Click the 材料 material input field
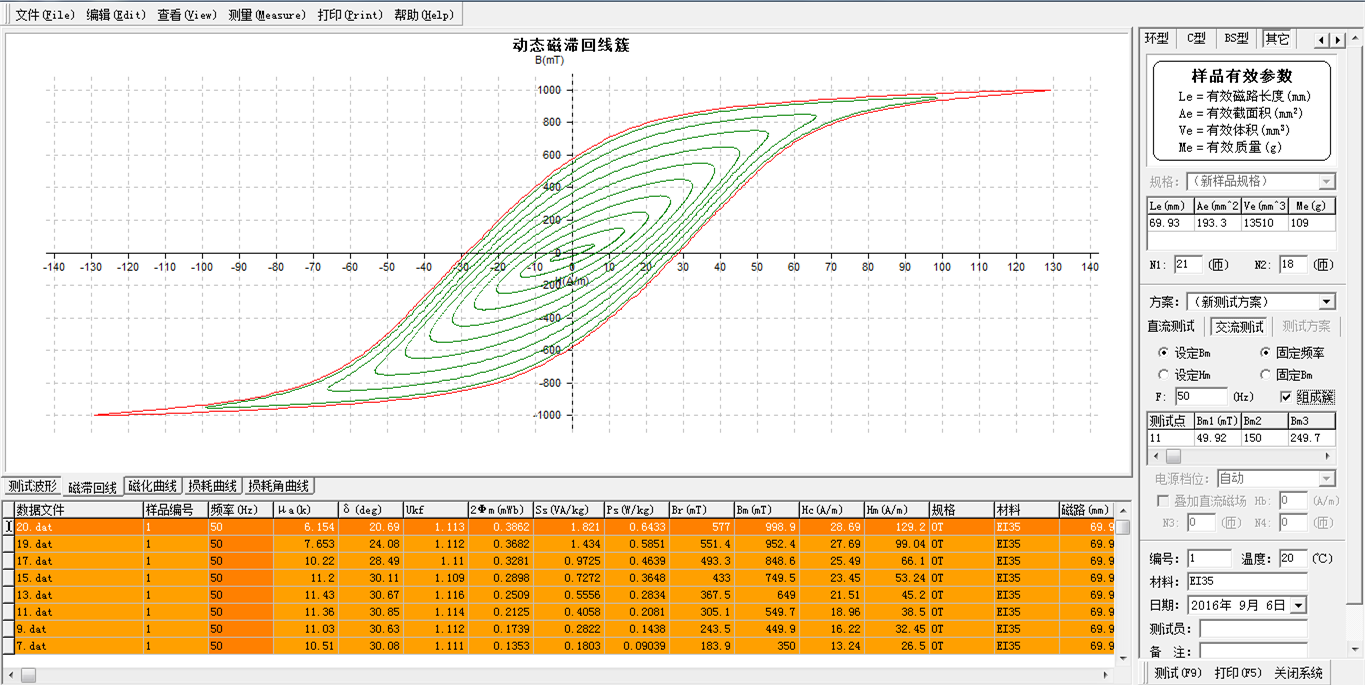Screen dimensions: 1365x685 (1247, 581)
